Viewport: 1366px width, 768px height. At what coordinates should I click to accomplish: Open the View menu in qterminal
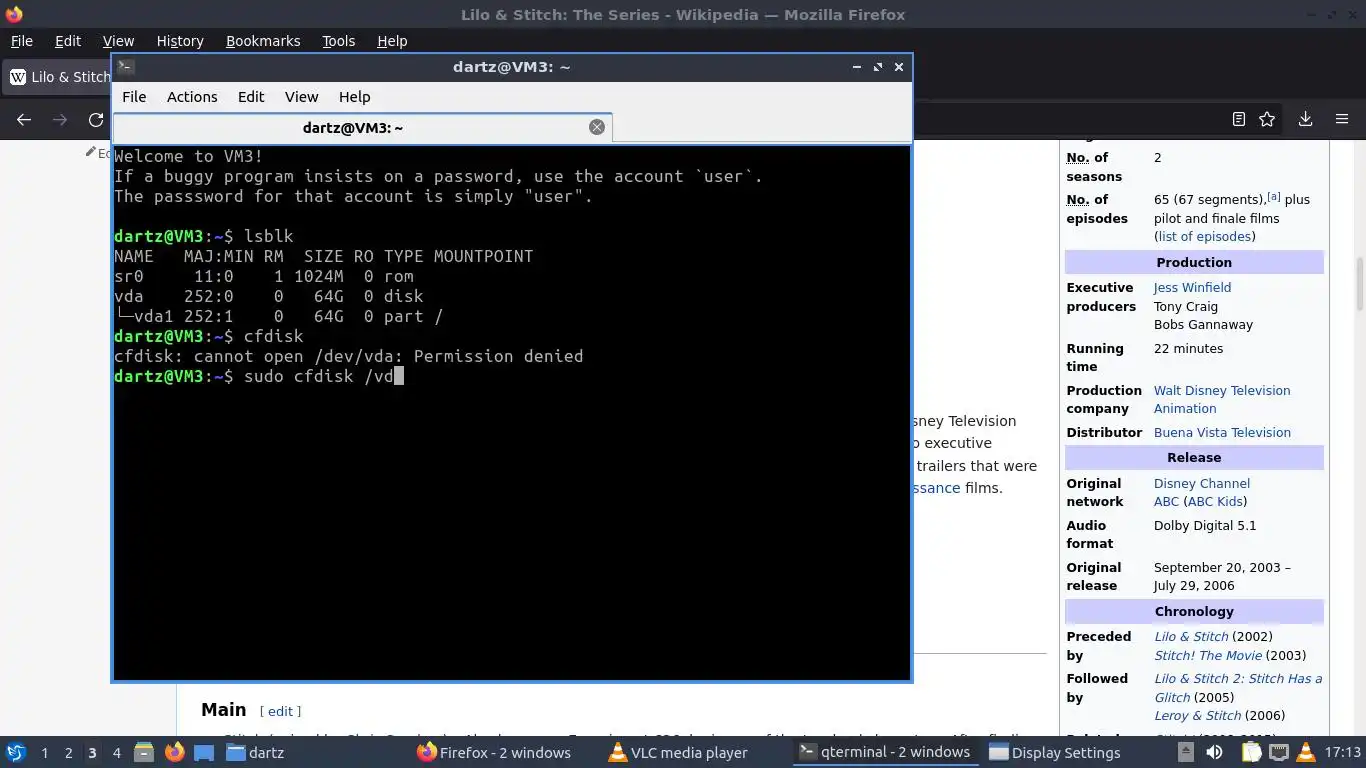tap(301, 97)
